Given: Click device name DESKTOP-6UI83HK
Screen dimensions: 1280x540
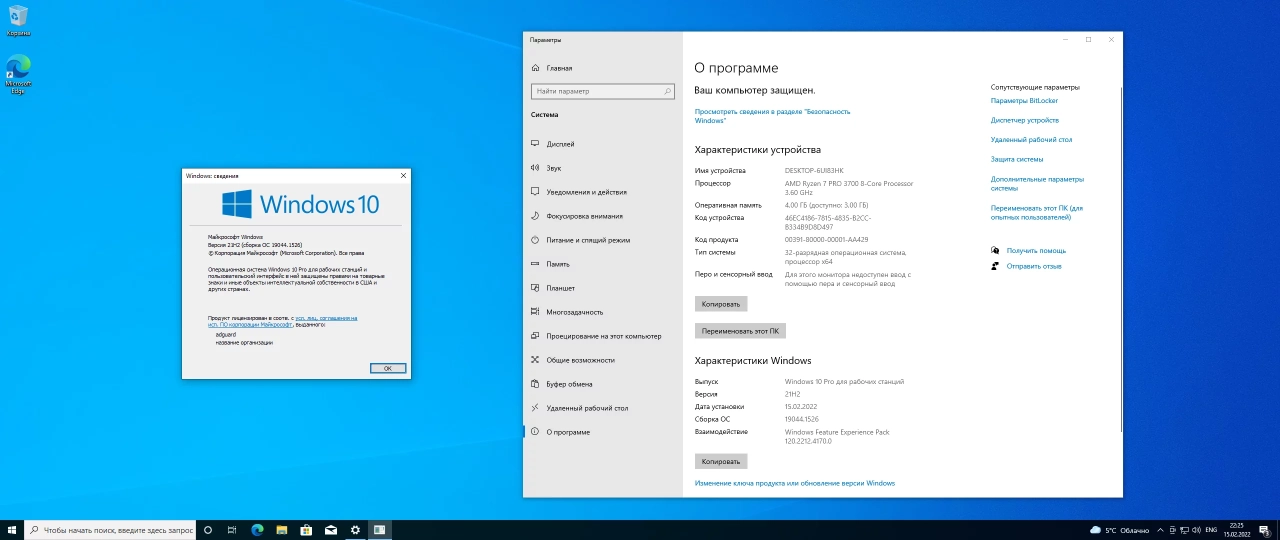Looking at the screenshot, I should pyautogui.click(x=814, y=170).
